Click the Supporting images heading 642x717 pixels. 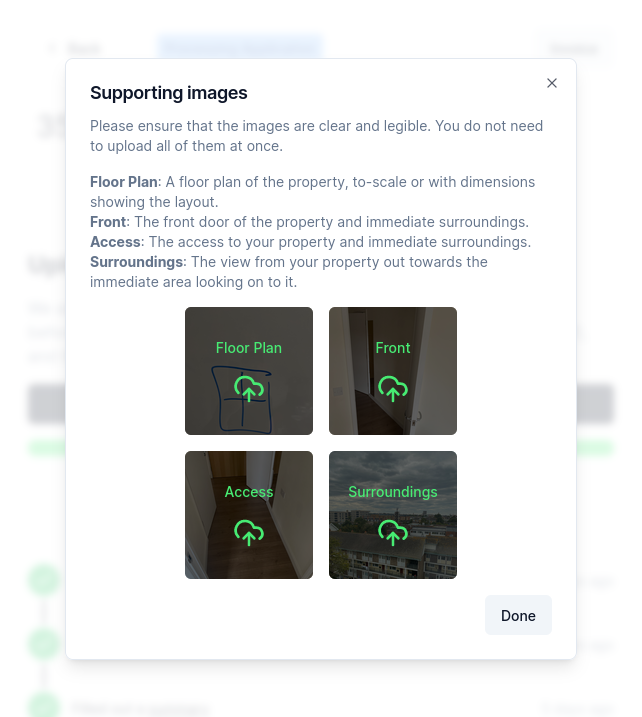pos(169,93)
